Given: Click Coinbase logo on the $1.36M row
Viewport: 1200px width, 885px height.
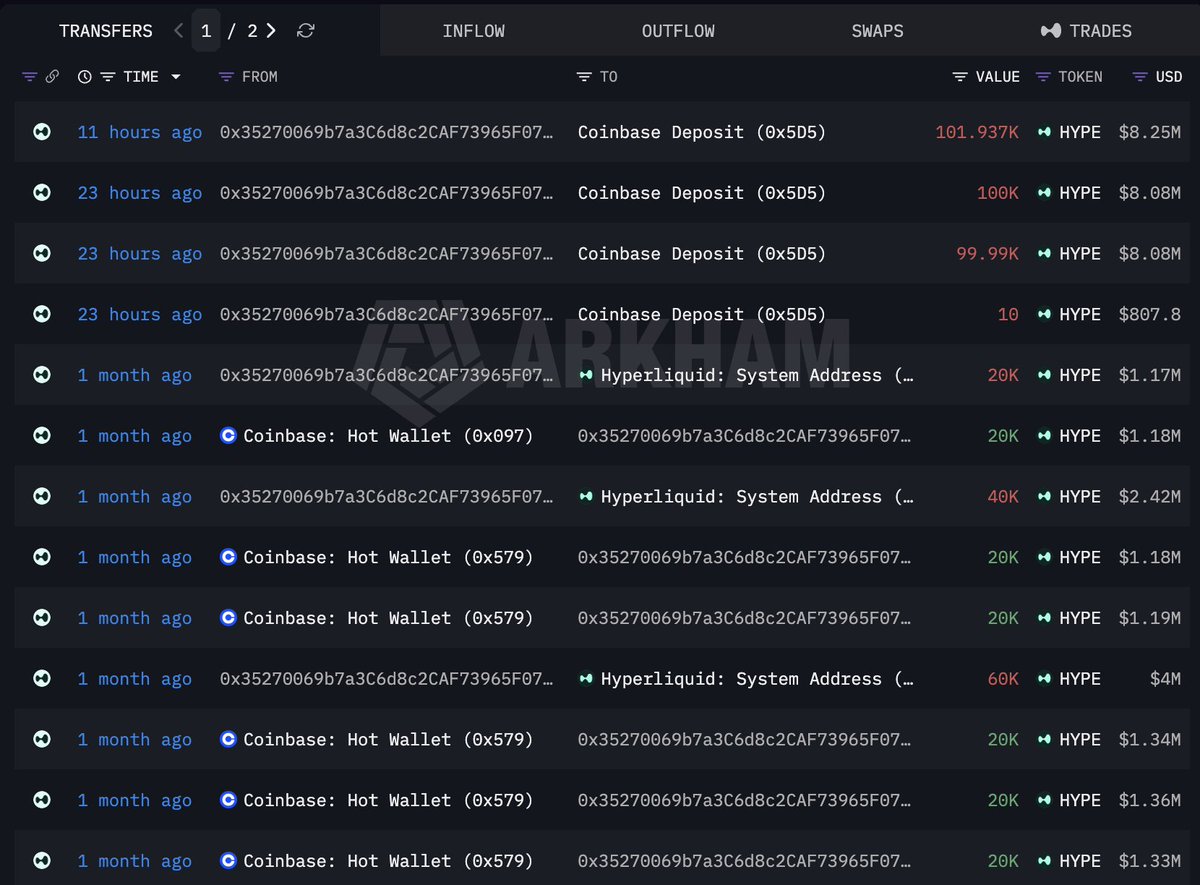Looking at the screenshot, I should [228, 800].
